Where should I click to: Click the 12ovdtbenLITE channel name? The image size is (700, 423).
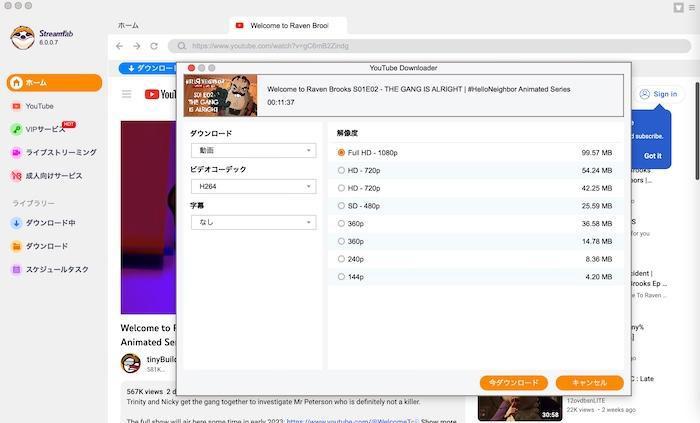586,400
